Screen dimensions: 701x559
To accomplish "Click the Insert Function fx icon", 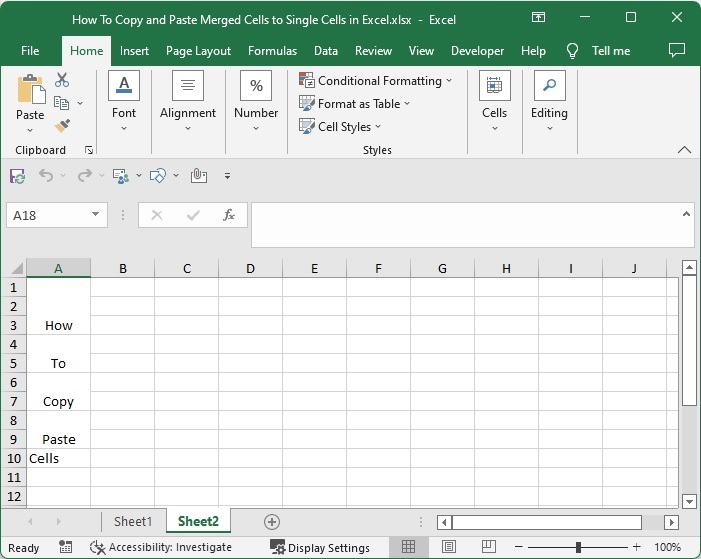I will pyautogui.click(x=228, y=214).
